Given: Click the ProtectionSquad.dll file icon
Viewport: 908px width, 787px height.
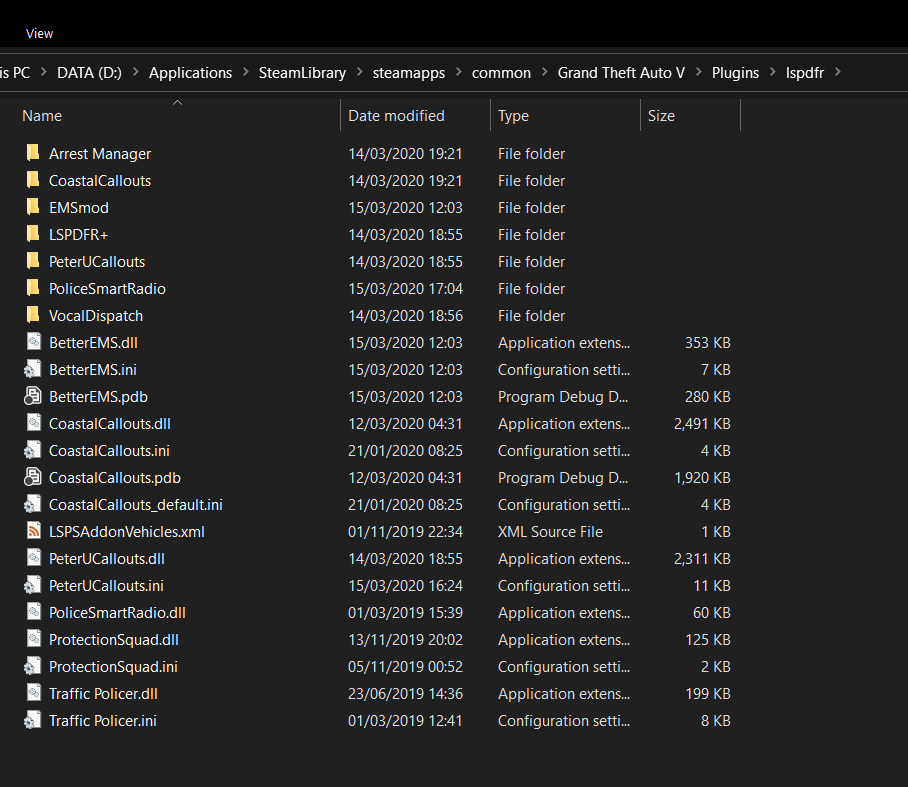Looking at the screenshot, I should pyautogui.click(x=34, y=639).
